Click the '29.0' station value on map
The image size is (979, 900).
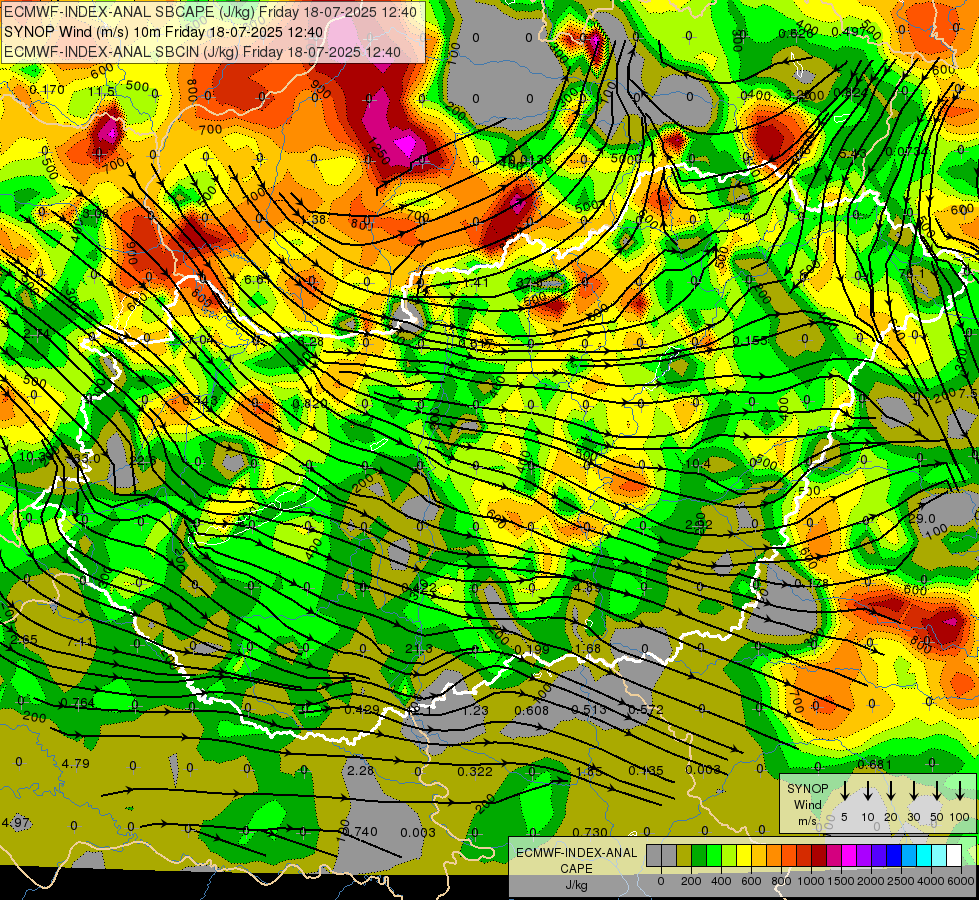(922, 518)
